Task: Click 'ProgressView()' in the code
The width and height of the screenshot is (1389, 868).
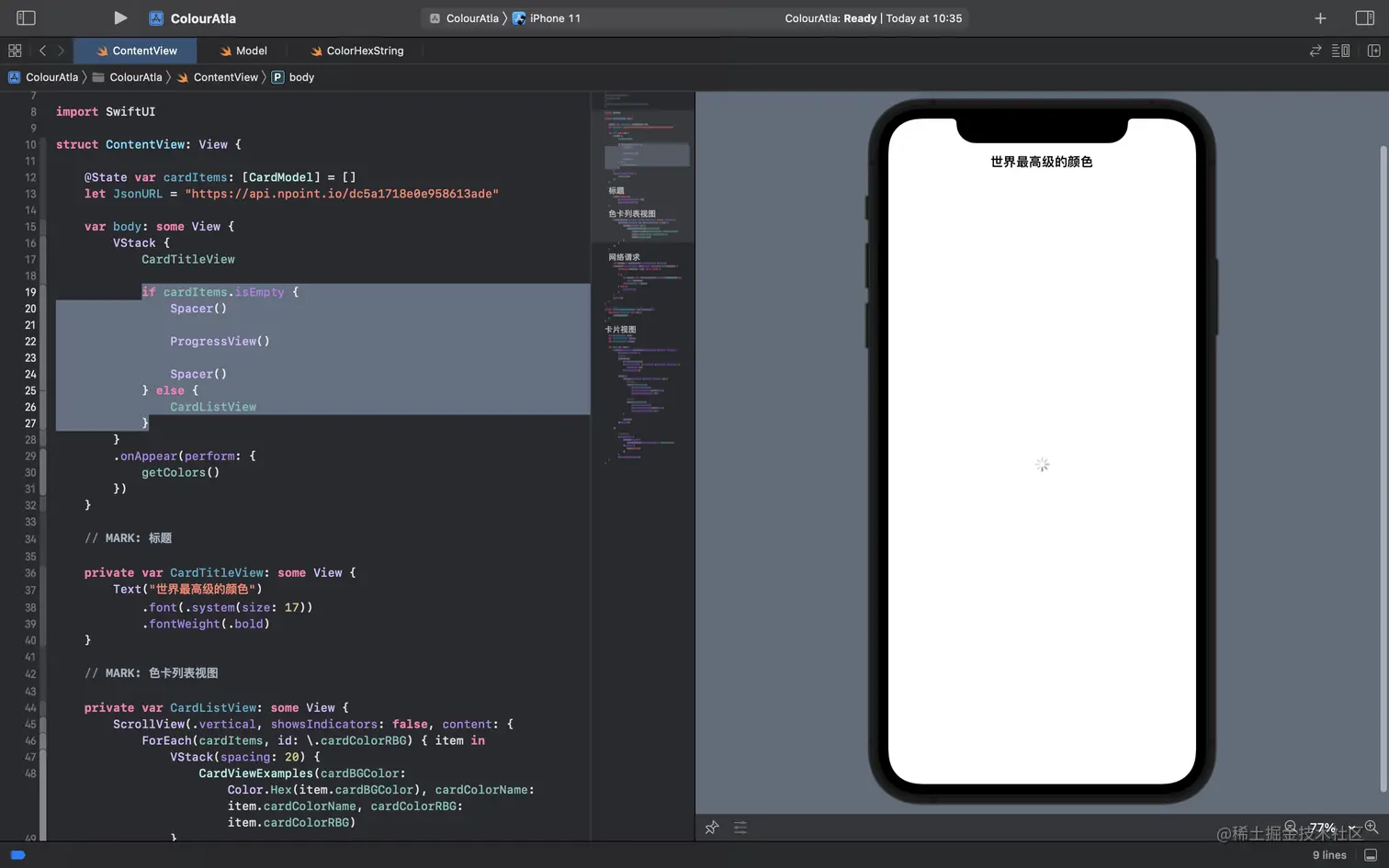Action: [x=220, y=342]
